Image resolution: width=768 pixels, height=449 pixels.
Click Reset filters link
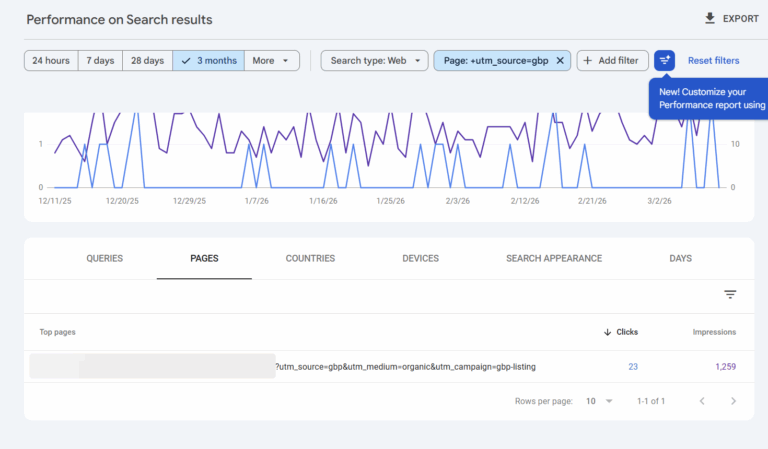713,61
